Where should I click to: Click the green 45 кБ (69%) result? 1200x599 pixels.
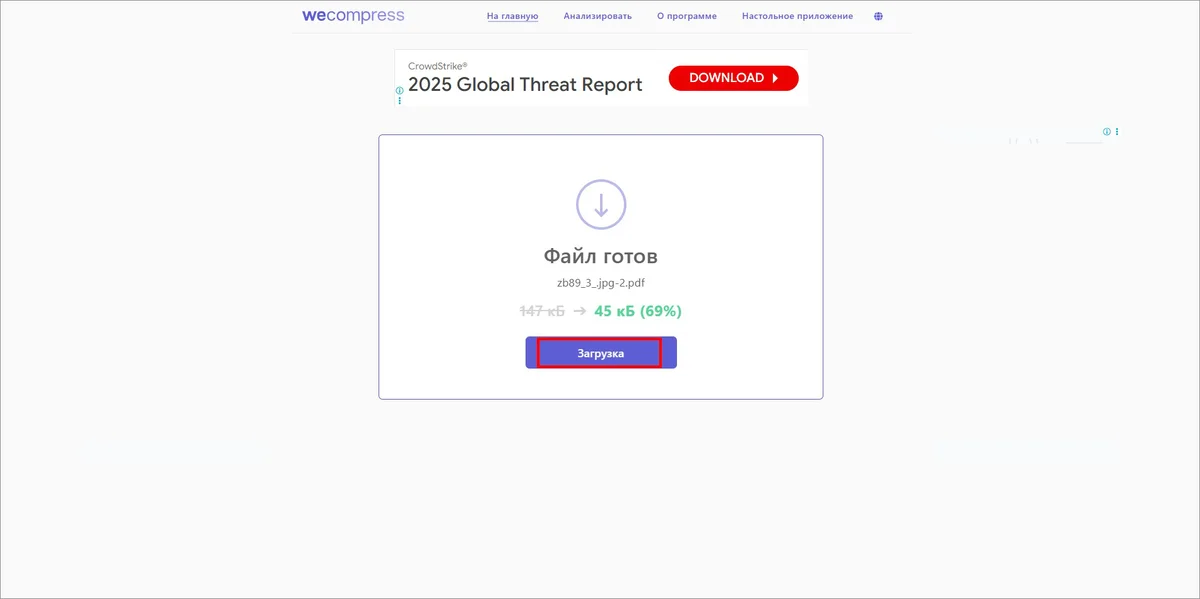tap(638, 311)
